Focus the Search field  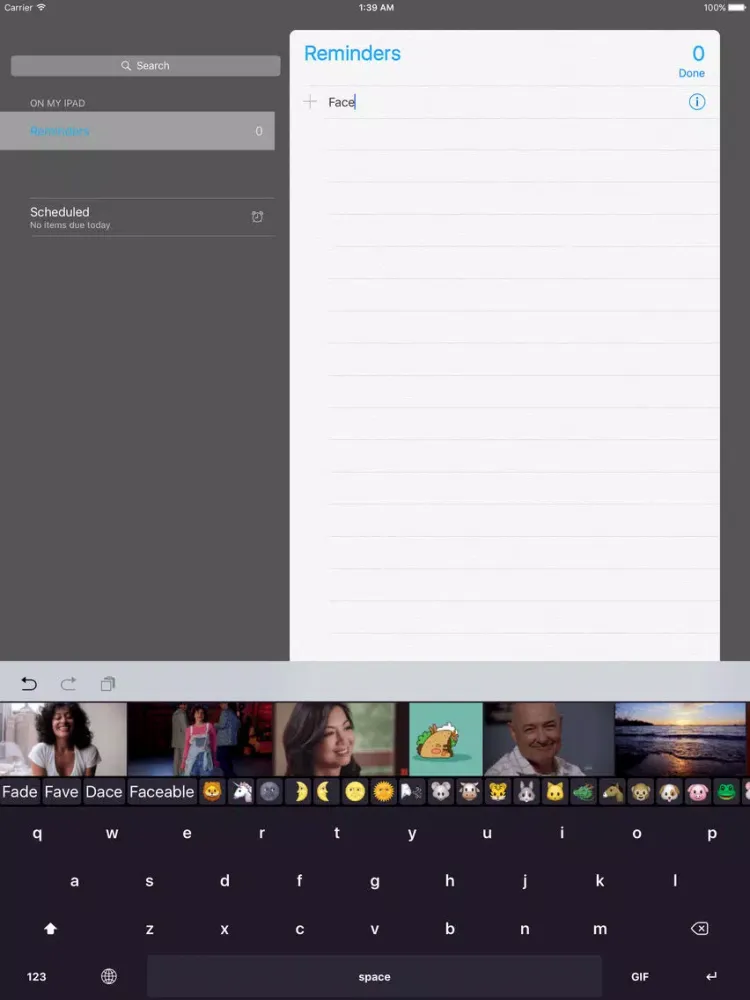(145, 66)
